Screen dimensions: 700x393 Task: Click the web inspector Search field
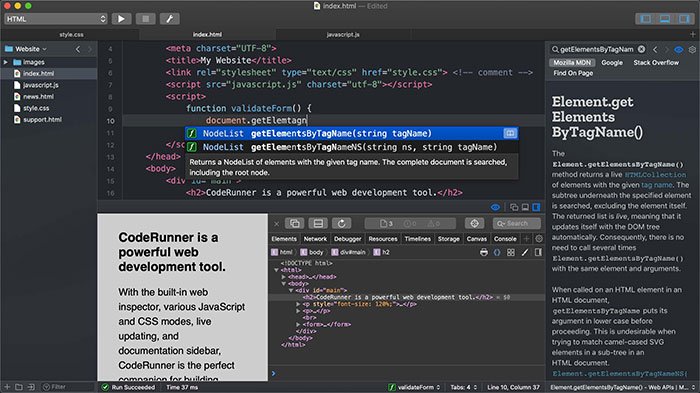[x=517, y=223]
